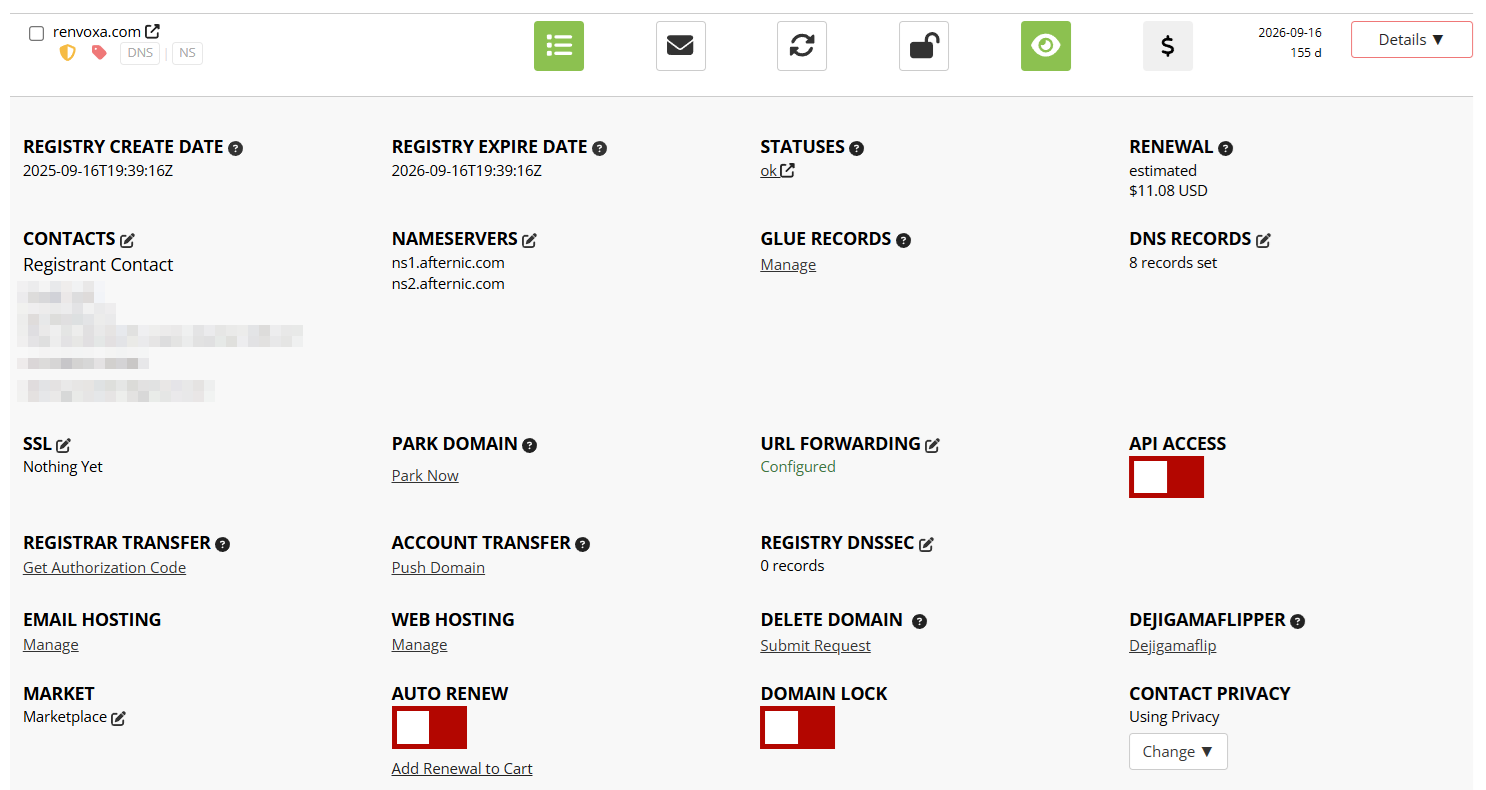Click the Park Now link
Screen dimensions: 1486x790
pos(425,476)
